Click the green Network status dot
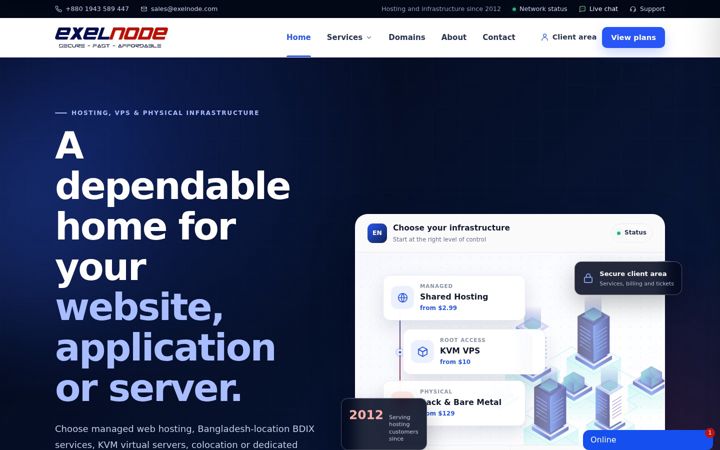The width and height of the screenshot is (720, 450). coord(514,9)
